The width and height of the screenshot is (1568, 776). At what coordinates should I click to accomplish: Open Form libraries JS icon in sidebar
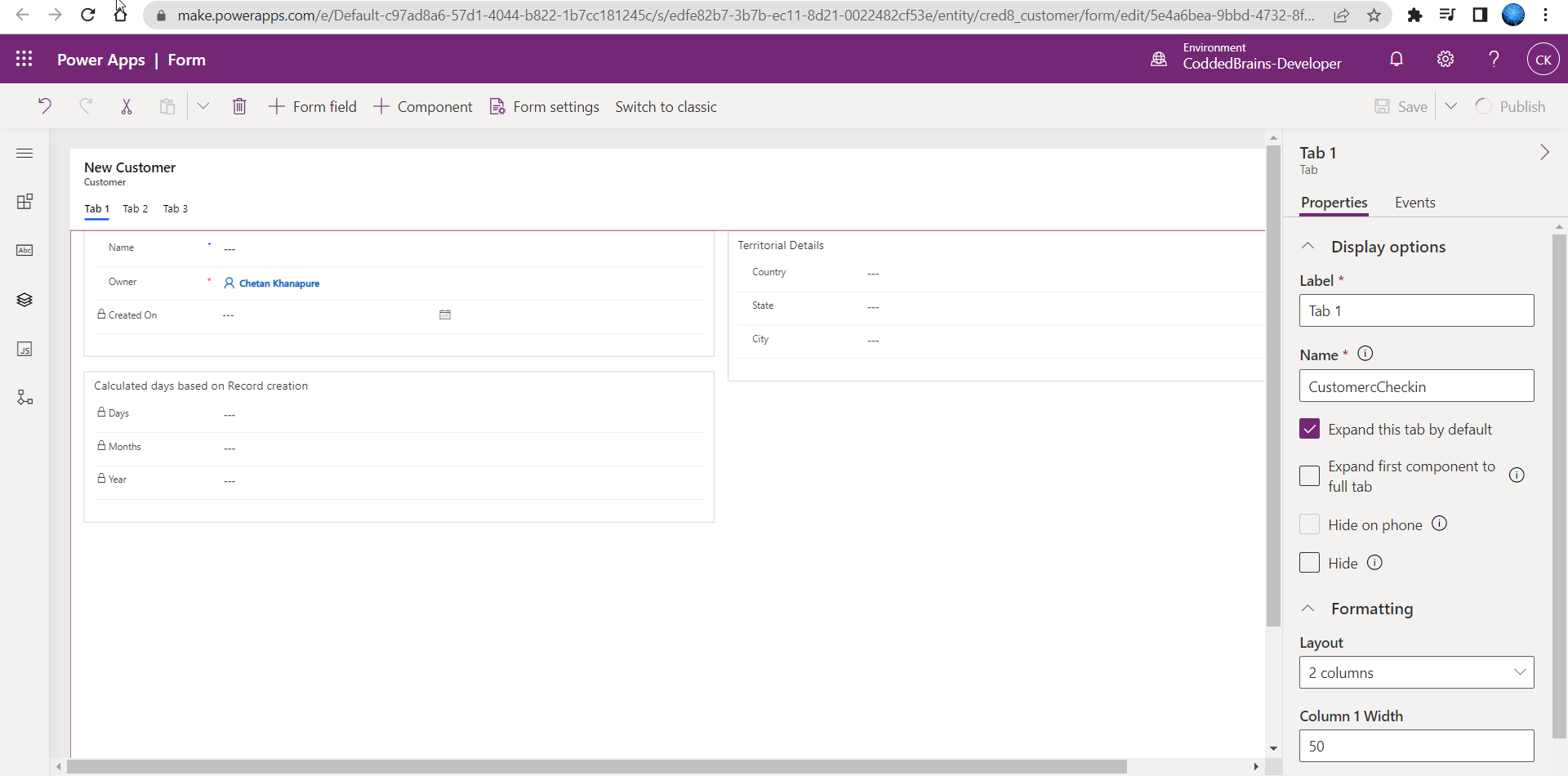pyautogui.click(x=24, y=349)
